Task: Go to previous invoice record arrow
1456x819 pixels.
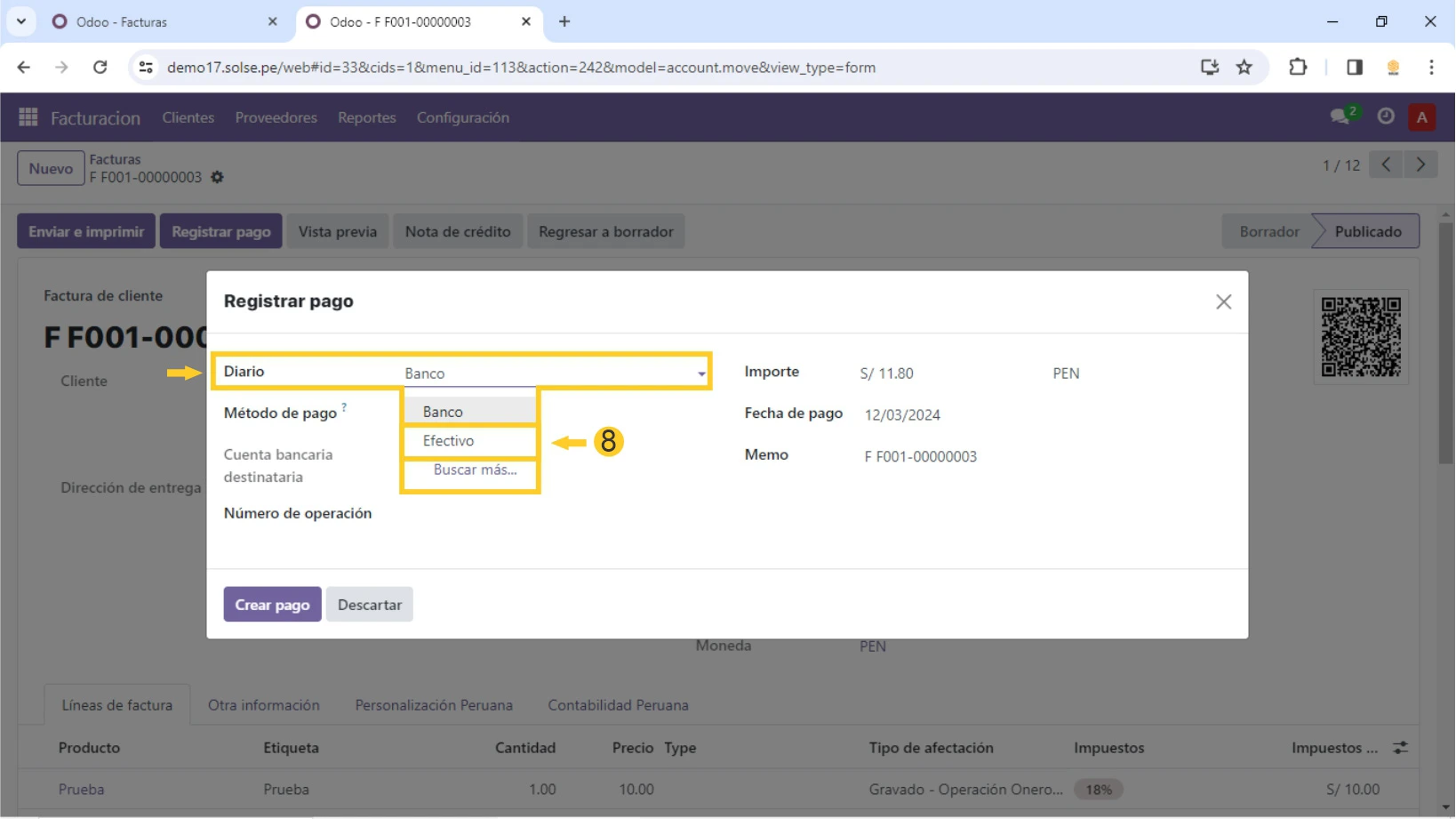Action: (1386, 165)
